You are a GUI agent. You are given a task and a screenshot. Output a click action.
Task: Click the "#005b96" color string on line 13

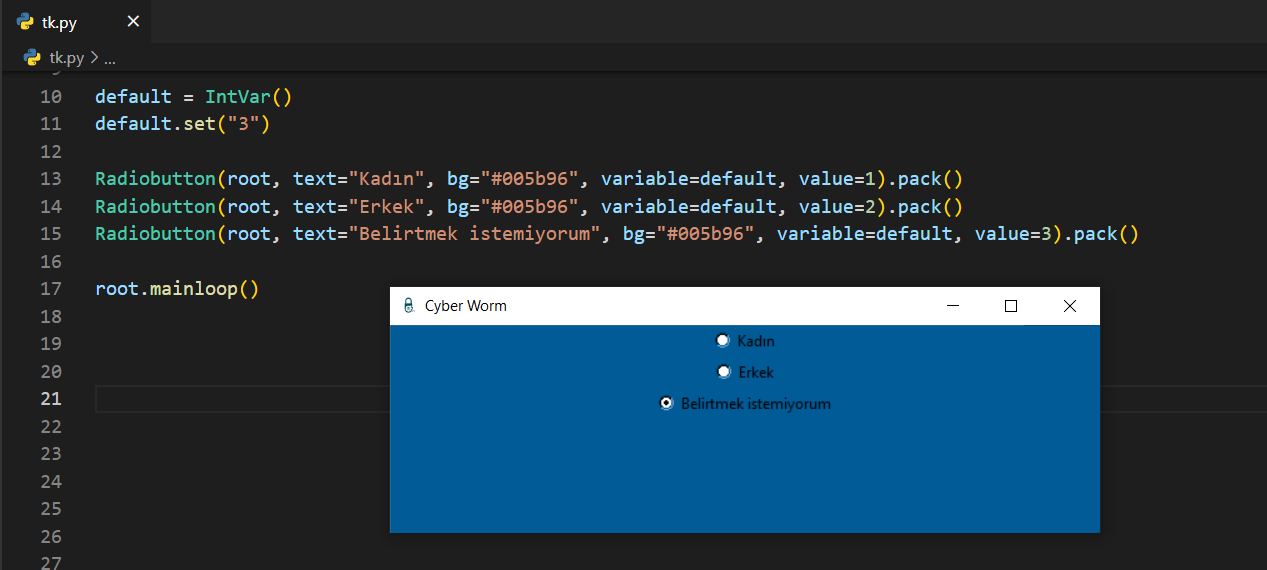coord(530,179)
